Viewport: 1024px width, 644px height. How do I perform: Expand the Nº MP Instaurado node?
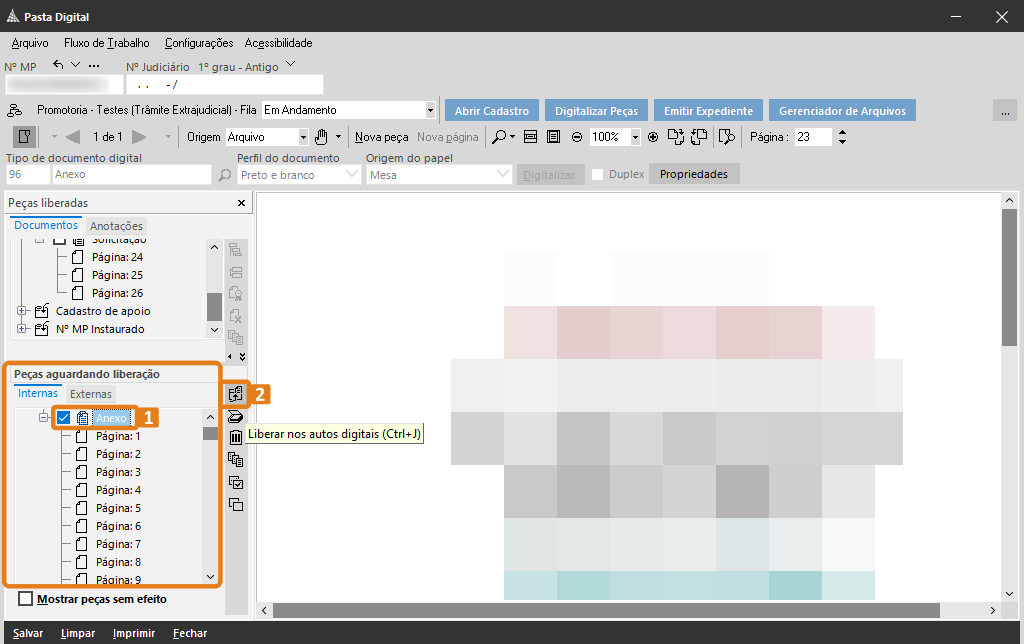[x=22, y=329]
